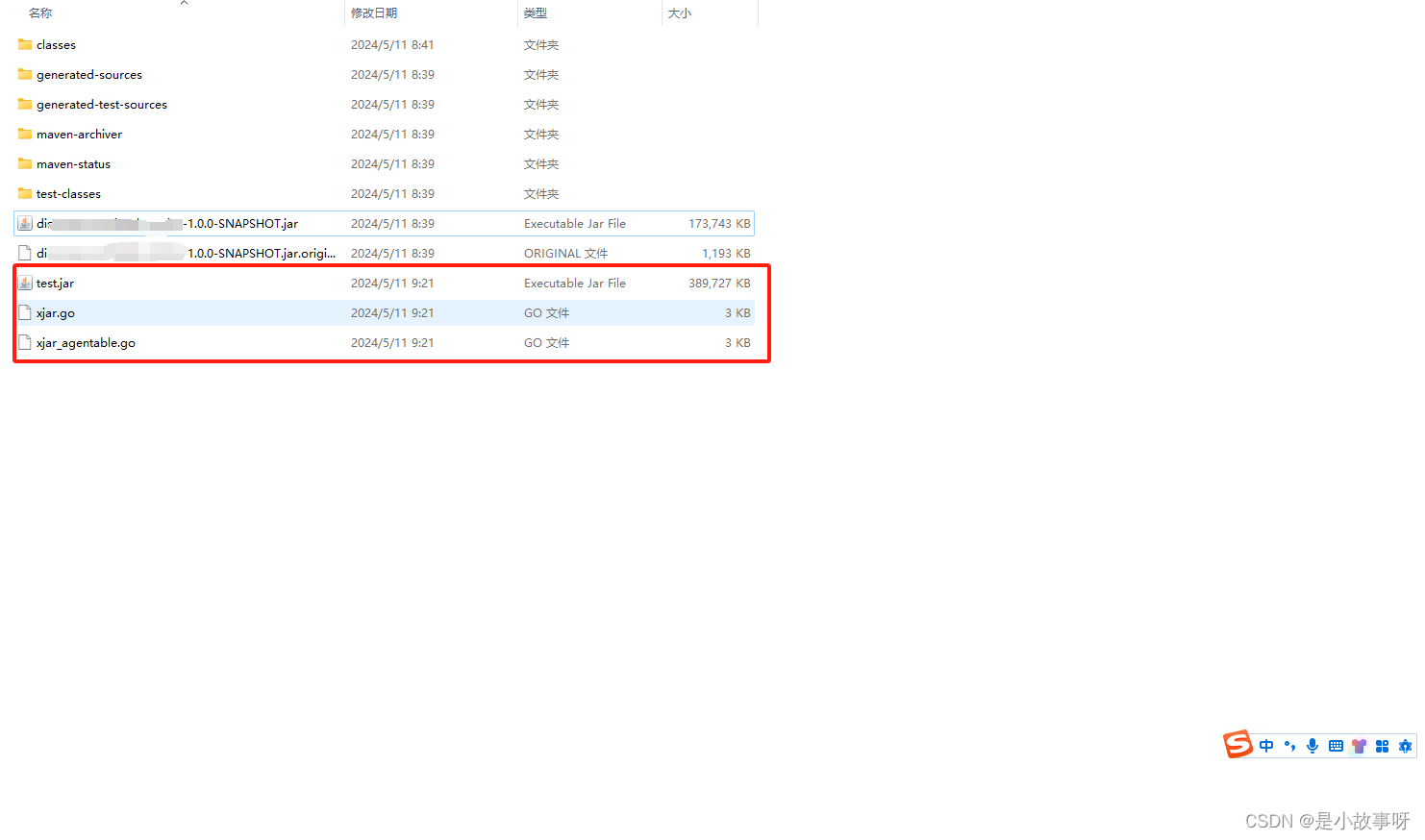Click the jar icon of the 173,743 KB SNAPSHOT.jar
Viewport: 1425px width, 840px height.
point(25,223)
